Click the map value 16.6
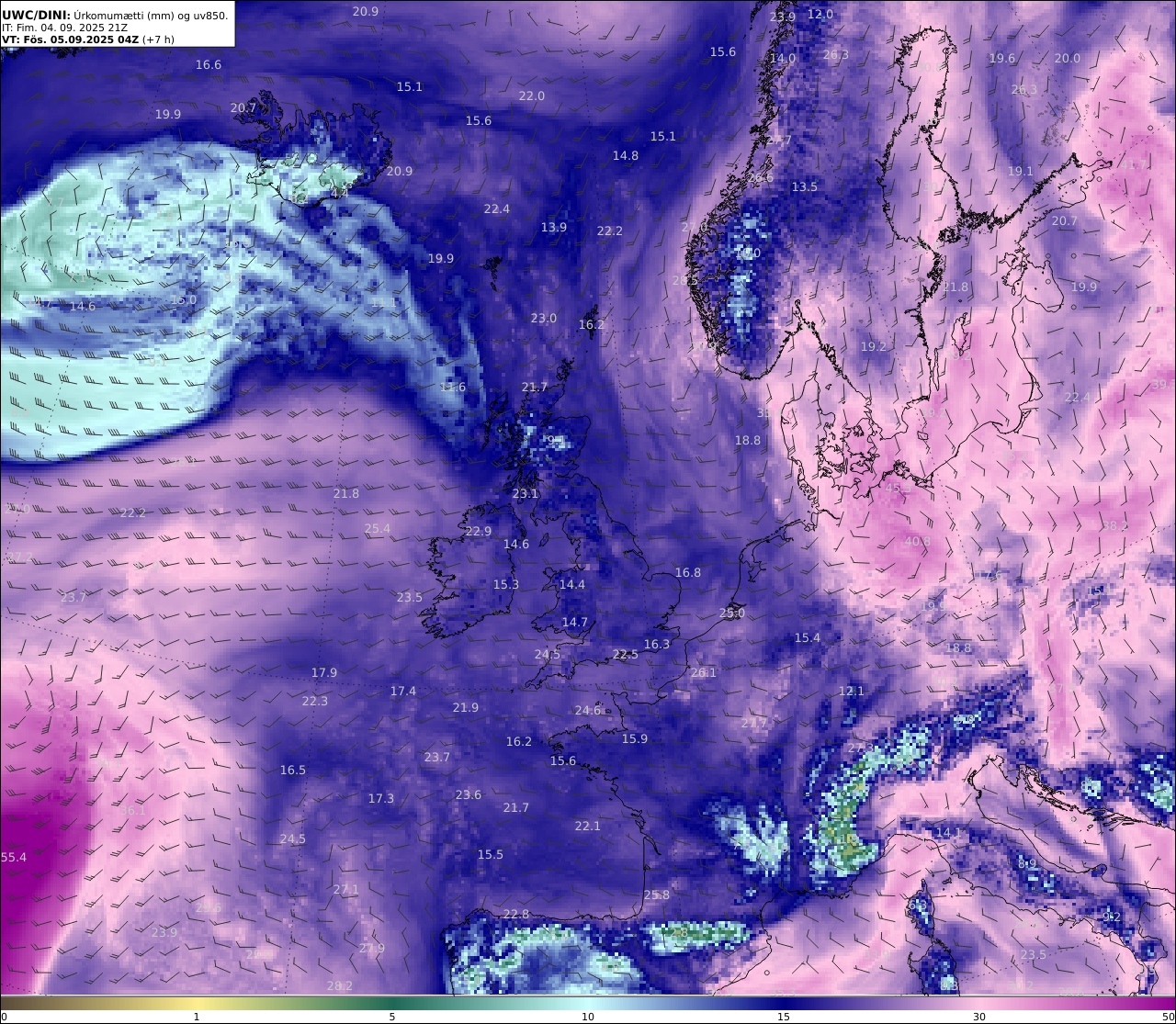 point(209,65)
